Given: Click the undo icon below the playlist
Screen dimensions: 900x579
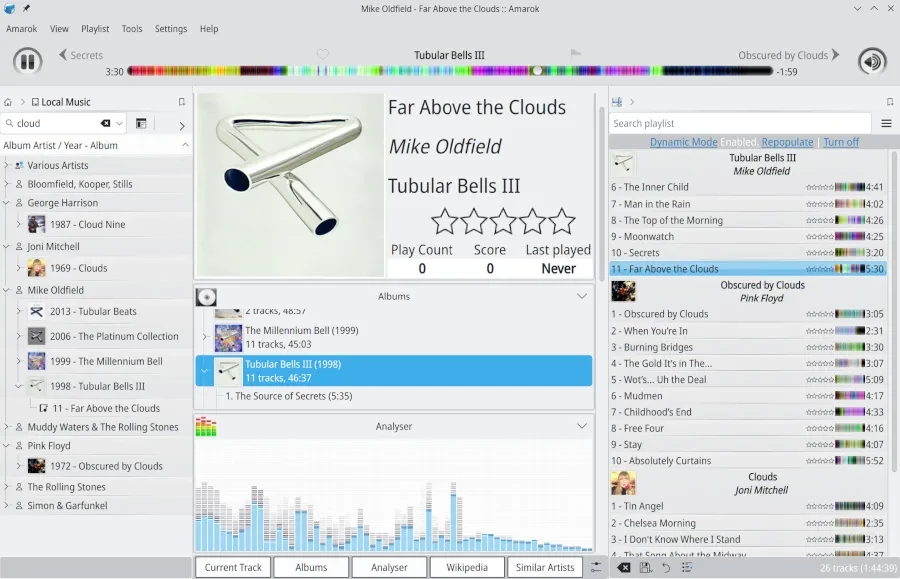Looking at the screenshot, I should point(666,568).
